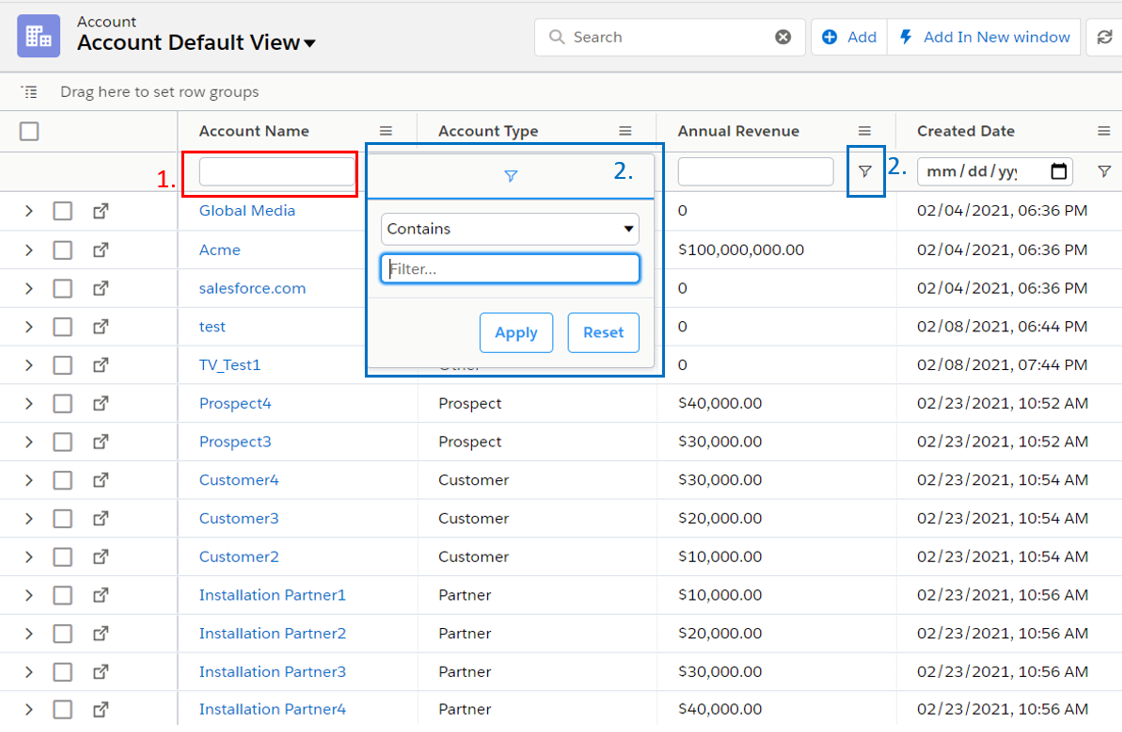1122x732 pixels.
Task: Clear the search box with X icon
Action: click(x=783, y=37)
